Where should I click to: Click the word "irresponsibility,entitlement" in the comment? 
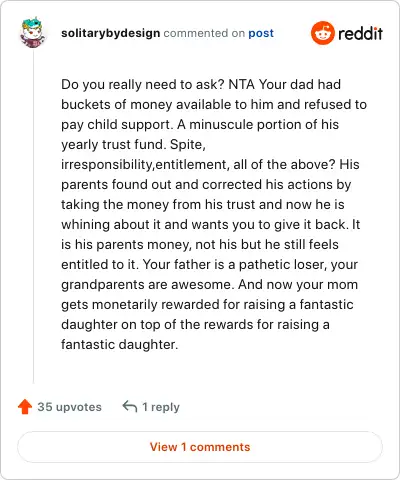pyautogui.click(x=145, y=165)
